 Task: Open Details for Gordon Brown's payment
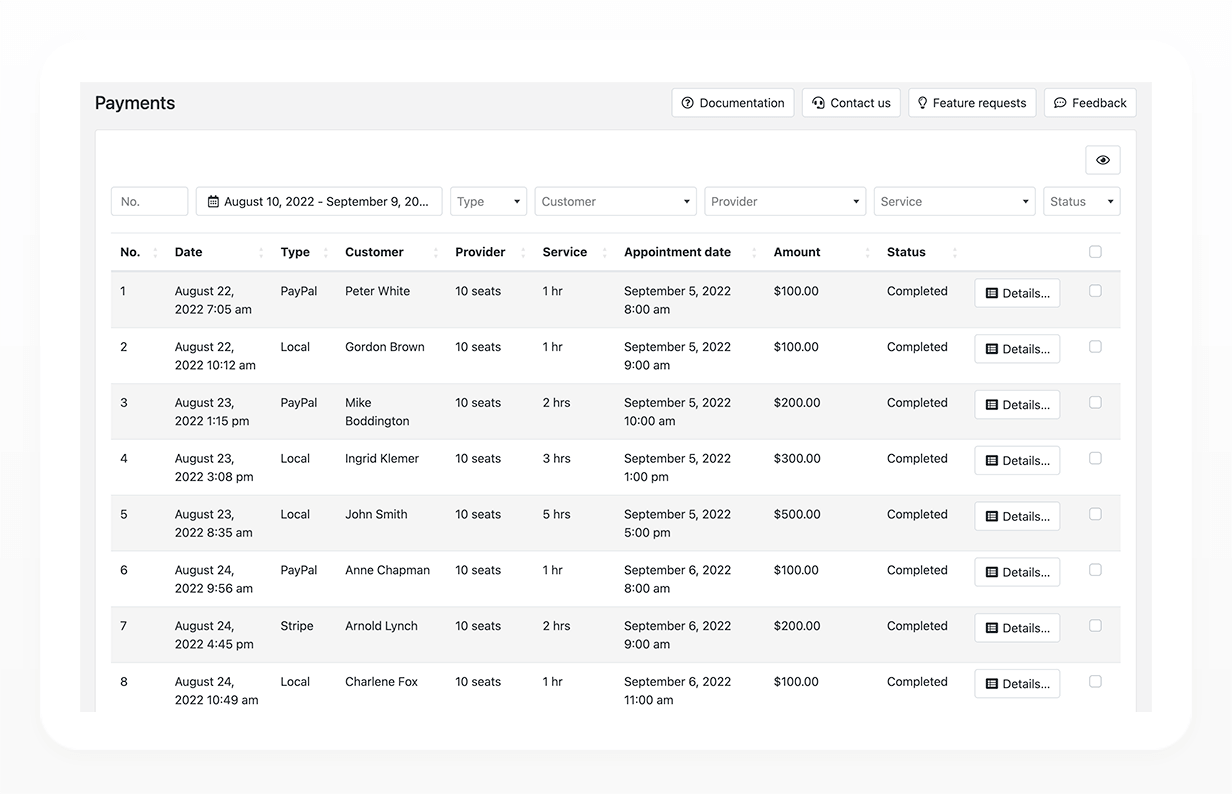pos(1017,349)
